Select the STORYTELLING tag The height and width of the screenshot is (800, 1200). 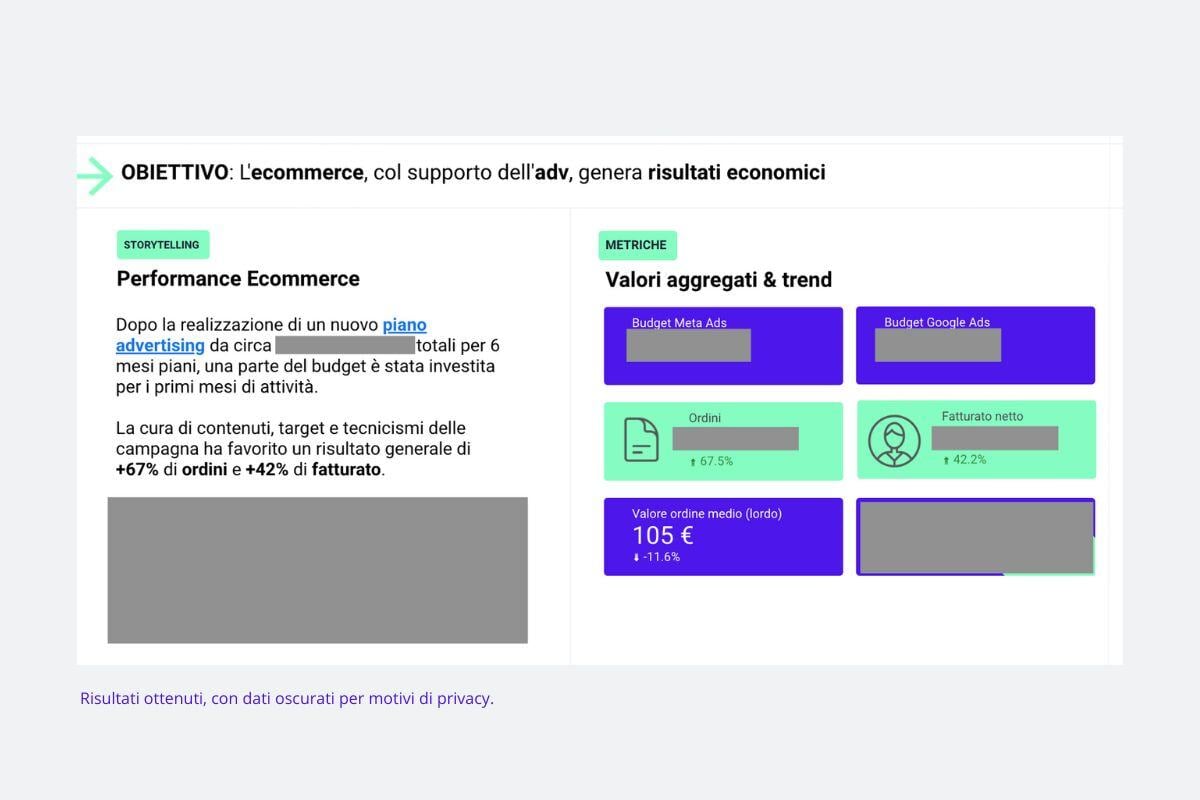coord(163,245)
